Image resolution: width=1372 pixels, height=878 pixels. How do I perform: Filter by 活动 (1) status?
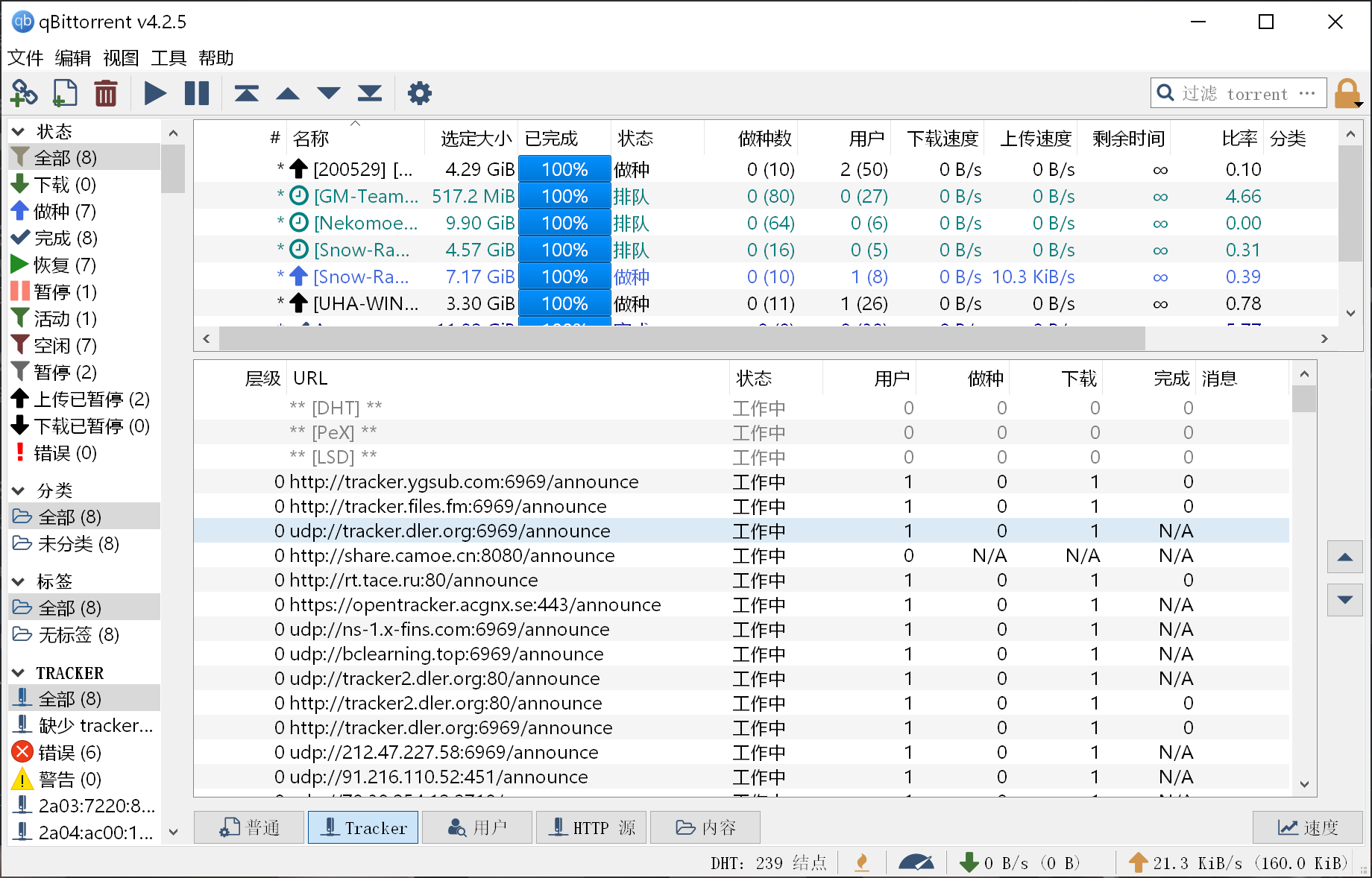[x=84, y=319]
